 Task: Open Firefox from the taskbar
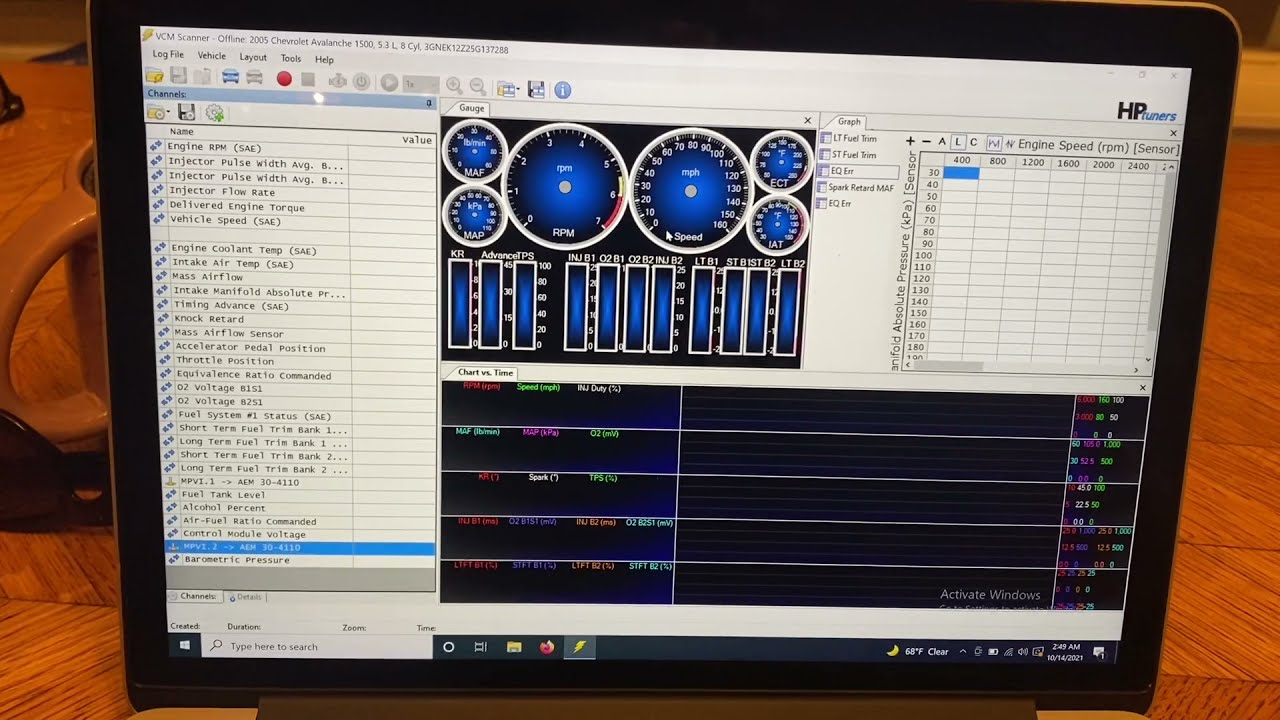(x=546, y=647)
